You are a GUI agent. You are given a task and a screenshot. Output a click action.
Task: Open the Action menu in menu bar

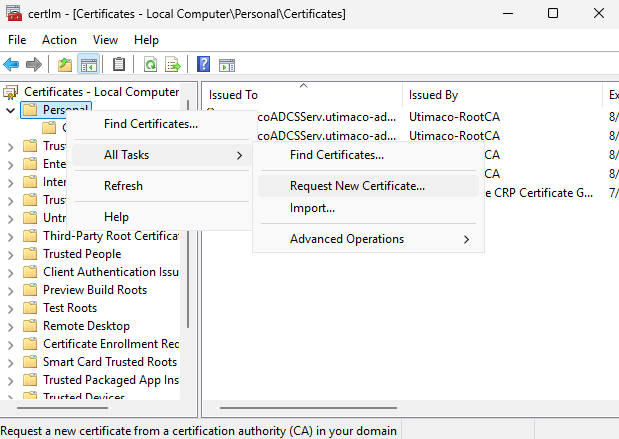[59, 40]
